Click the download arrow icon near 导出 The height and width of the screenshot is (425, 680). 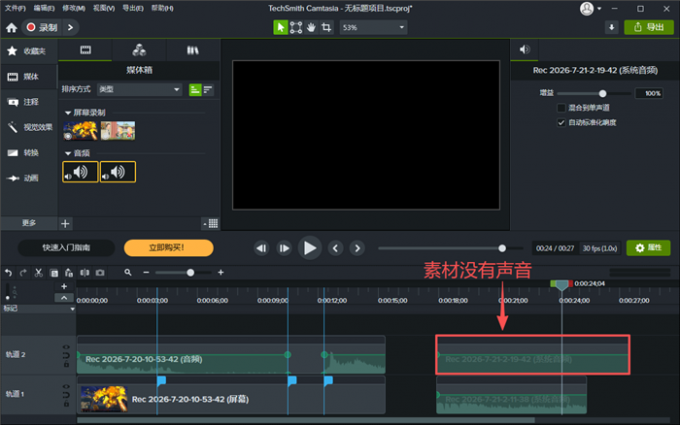point(611,27)
